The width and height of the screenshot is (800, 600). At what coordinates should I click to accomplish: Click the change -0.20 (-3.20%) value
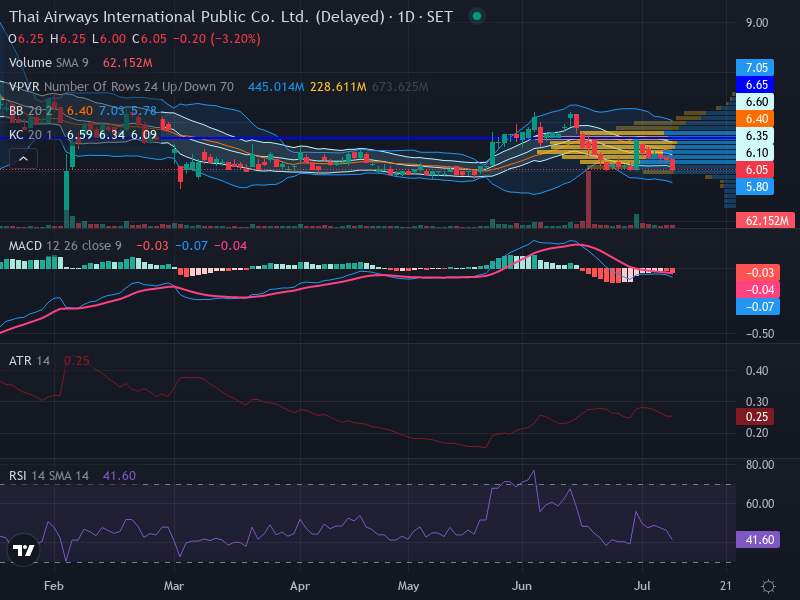pos(217,39)
